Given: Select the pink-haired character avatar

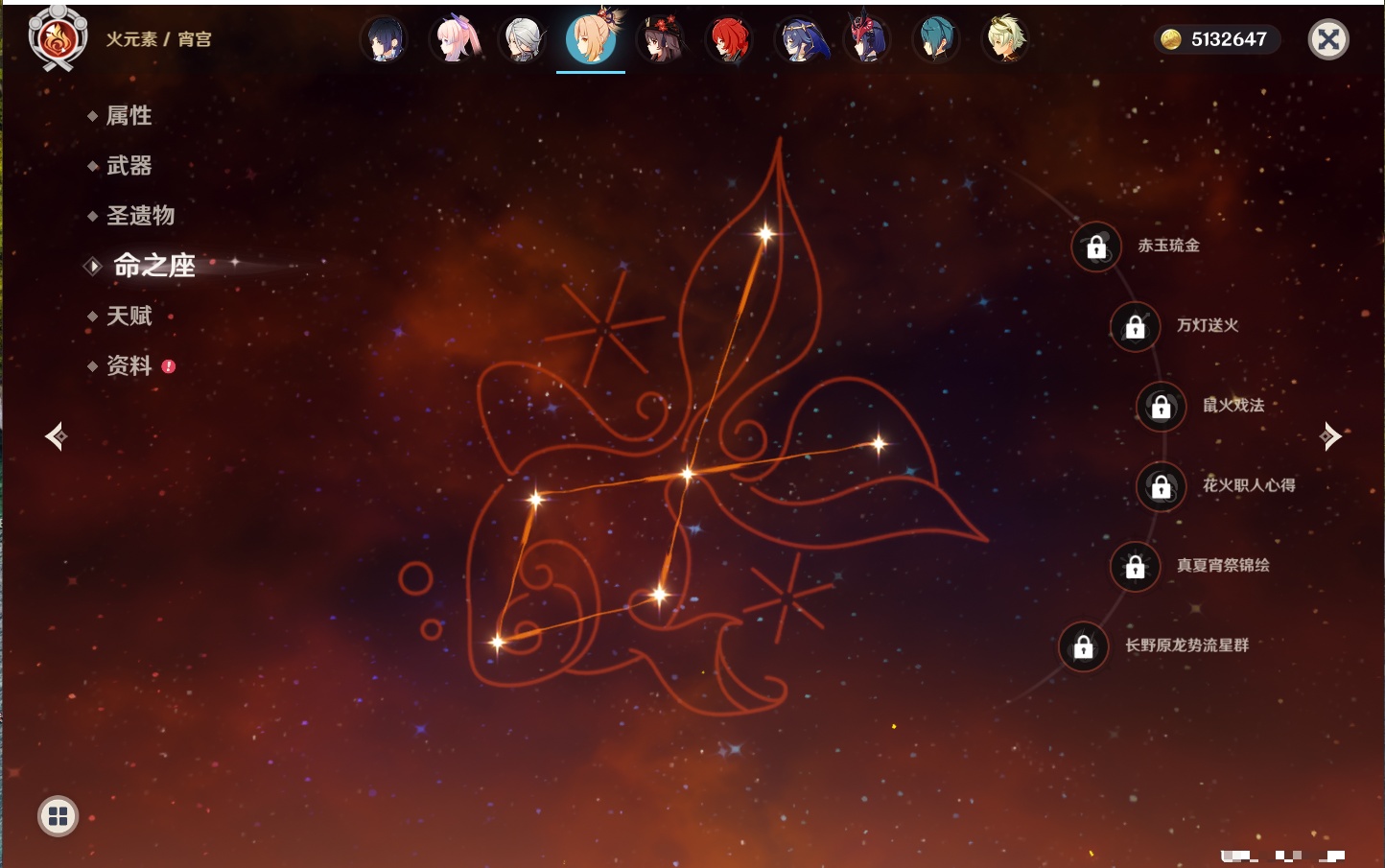Looking at the screenshot, I should (456, 40).
